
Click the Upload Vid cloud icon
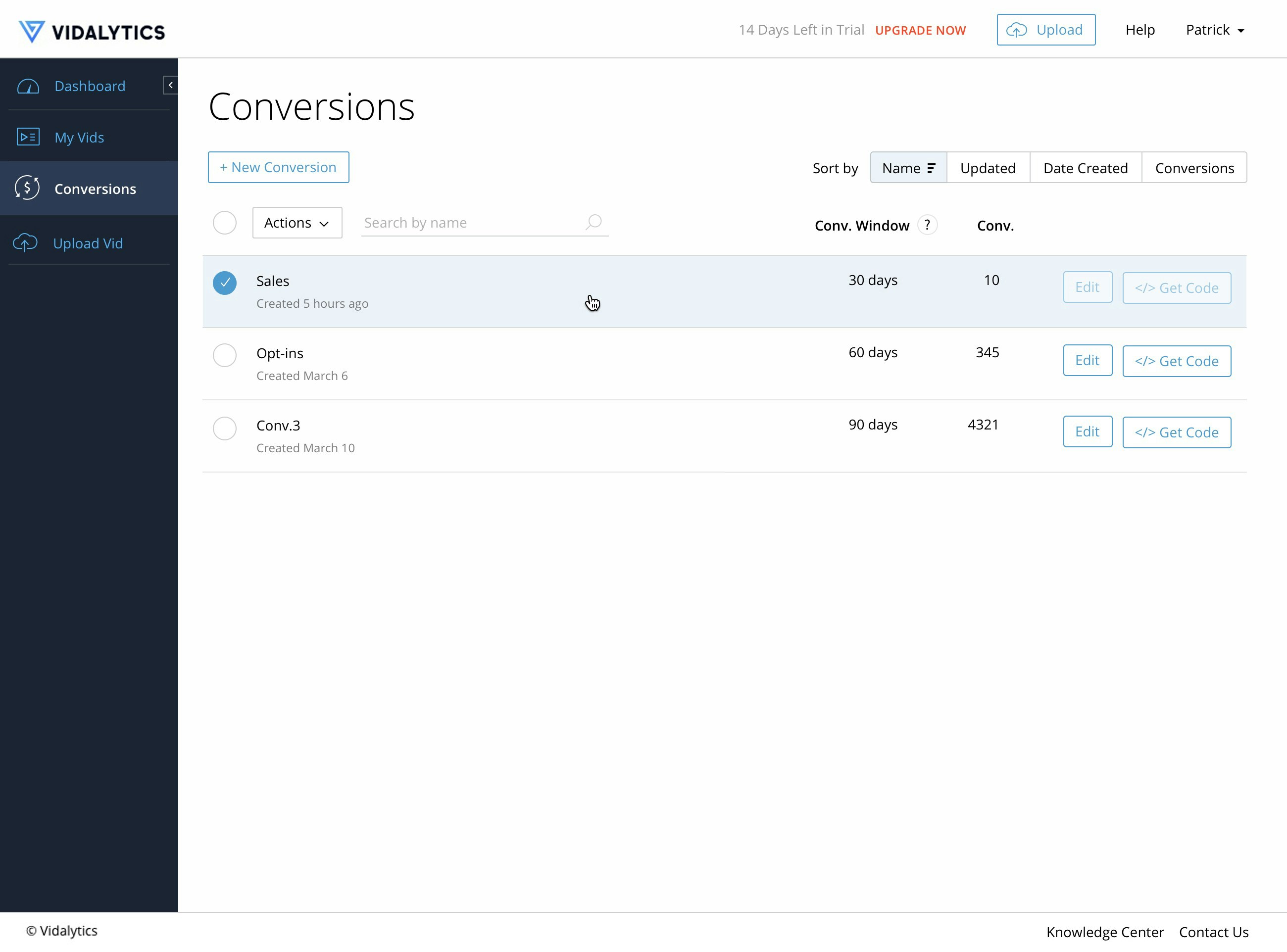pyautogui.click(x=25, y=243)
